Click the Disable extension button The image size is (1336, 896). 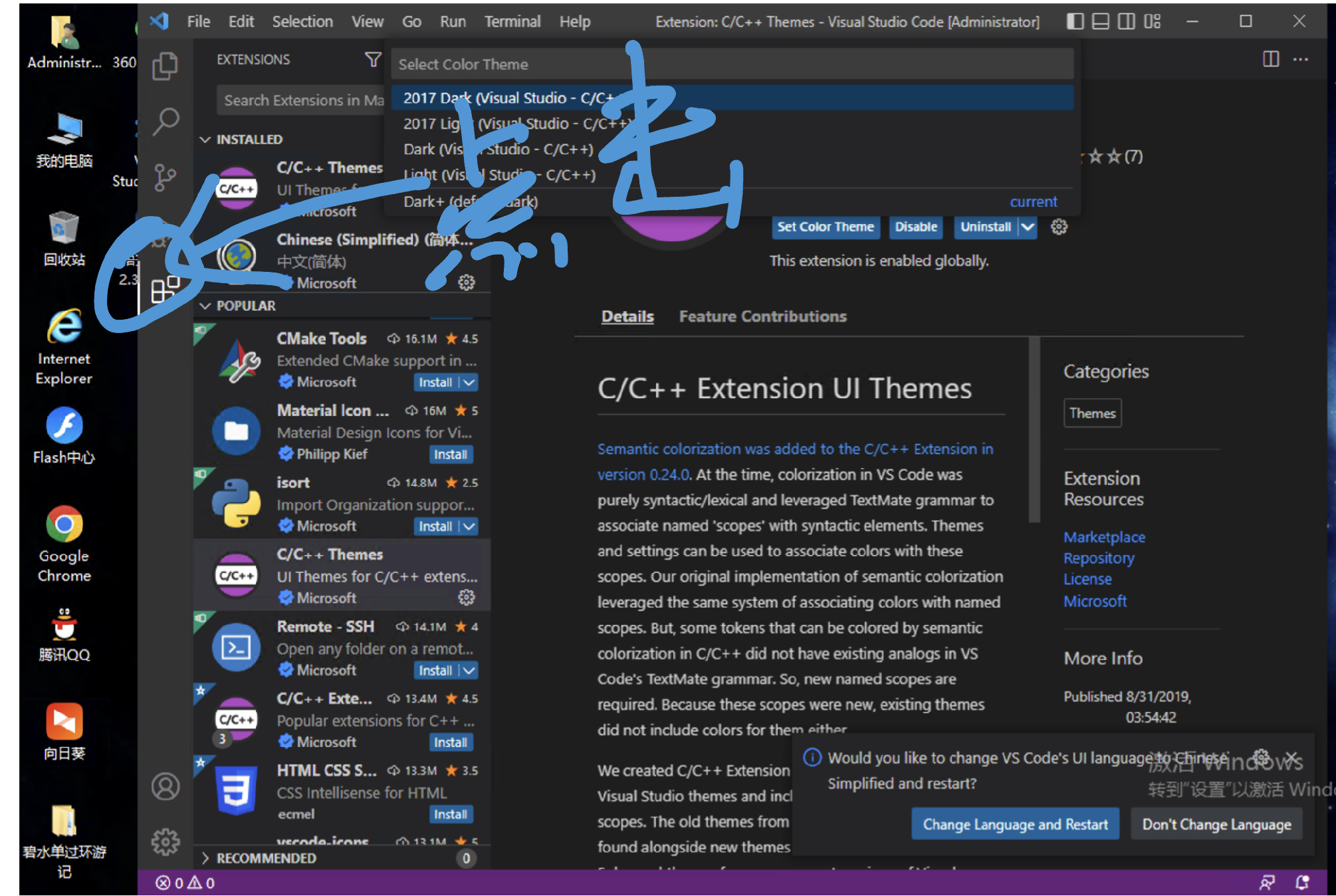pyautogui.click(x=915, y=227)
